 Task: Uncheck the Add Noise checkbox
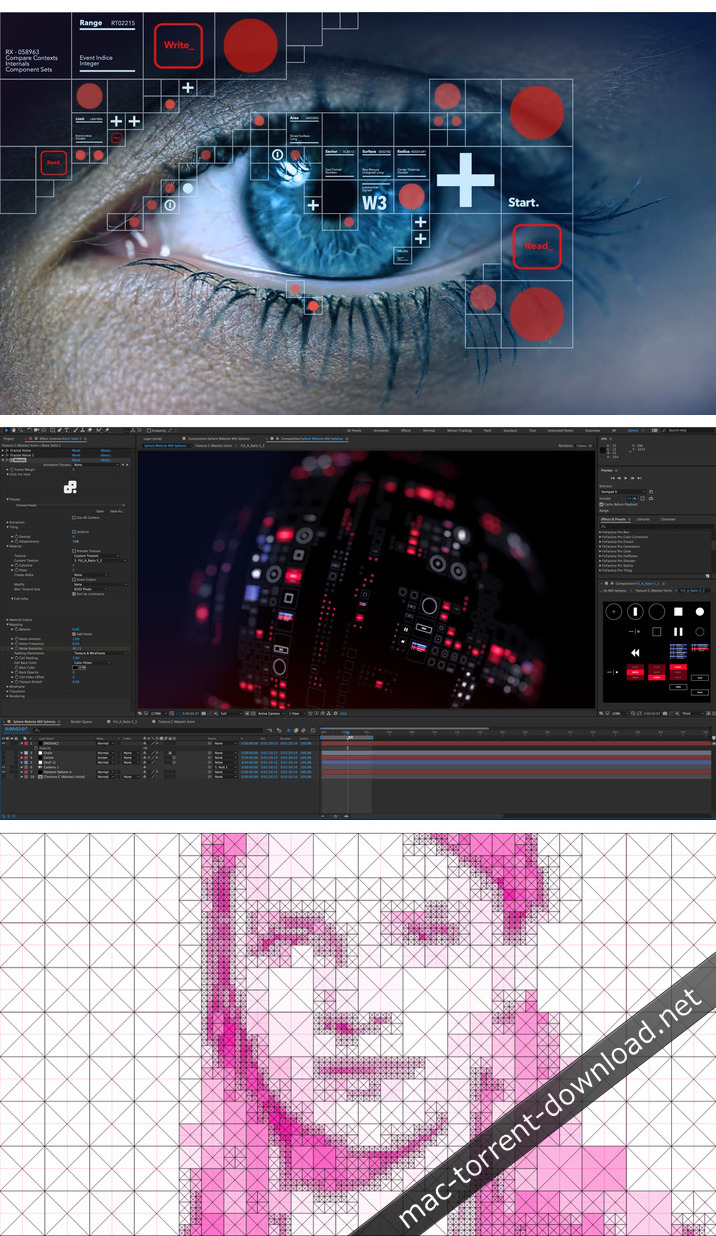(x=74, y=634)
